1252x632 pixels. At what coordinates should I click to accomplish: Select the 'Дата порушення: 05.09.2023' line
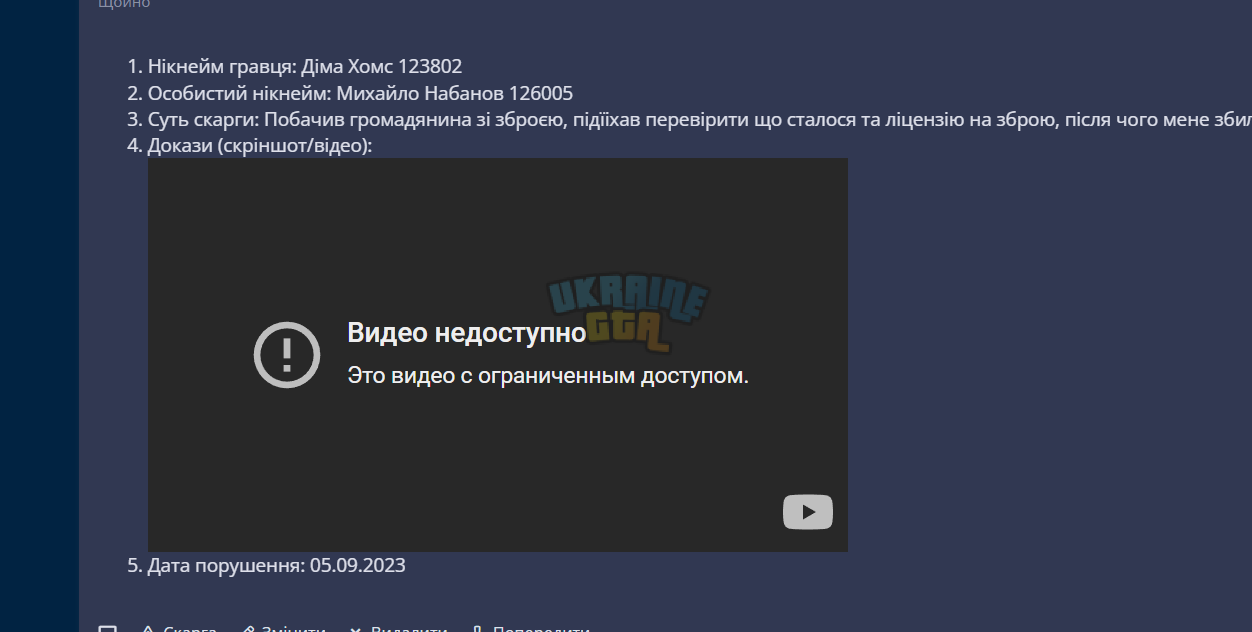277,565
